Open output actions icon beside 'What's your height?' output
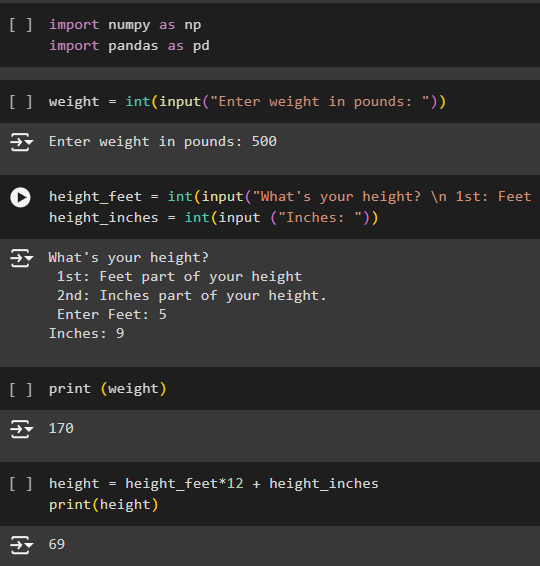 coord(21,258)
